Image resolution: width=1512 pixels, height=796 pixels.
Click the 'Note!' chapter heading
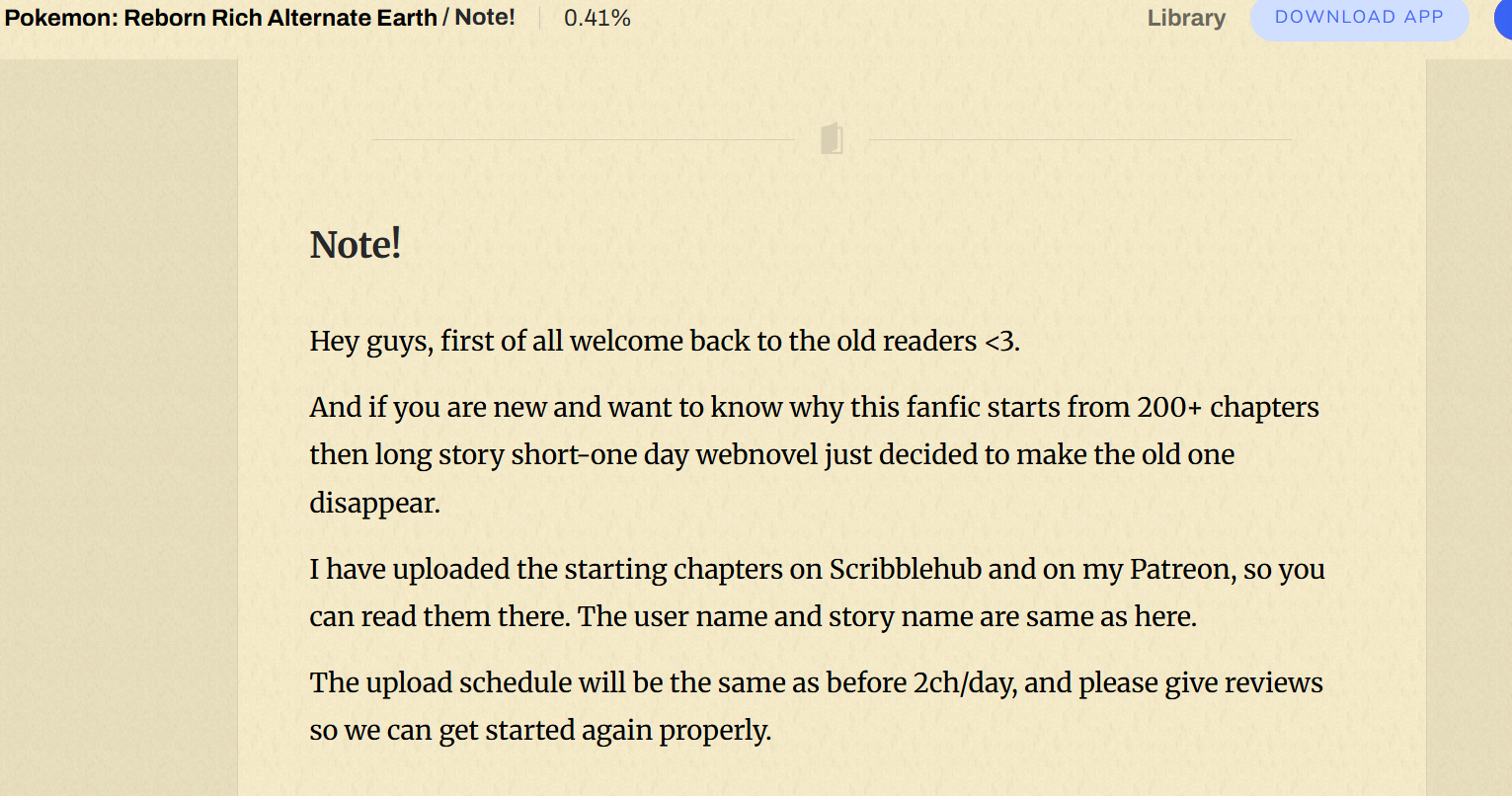point(355,243)
